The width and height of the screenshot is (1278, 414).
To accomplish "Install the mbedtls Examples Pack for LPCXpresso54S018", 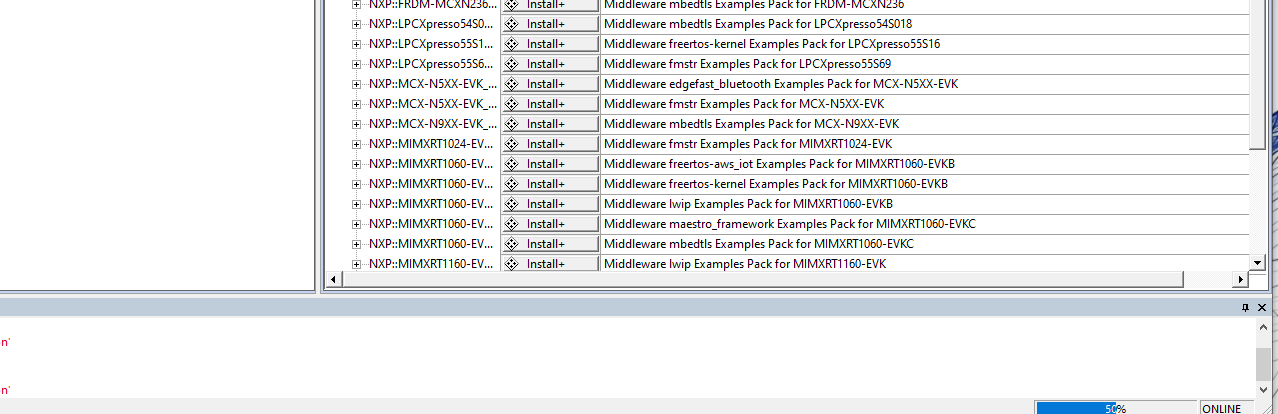I will [549, 24].
